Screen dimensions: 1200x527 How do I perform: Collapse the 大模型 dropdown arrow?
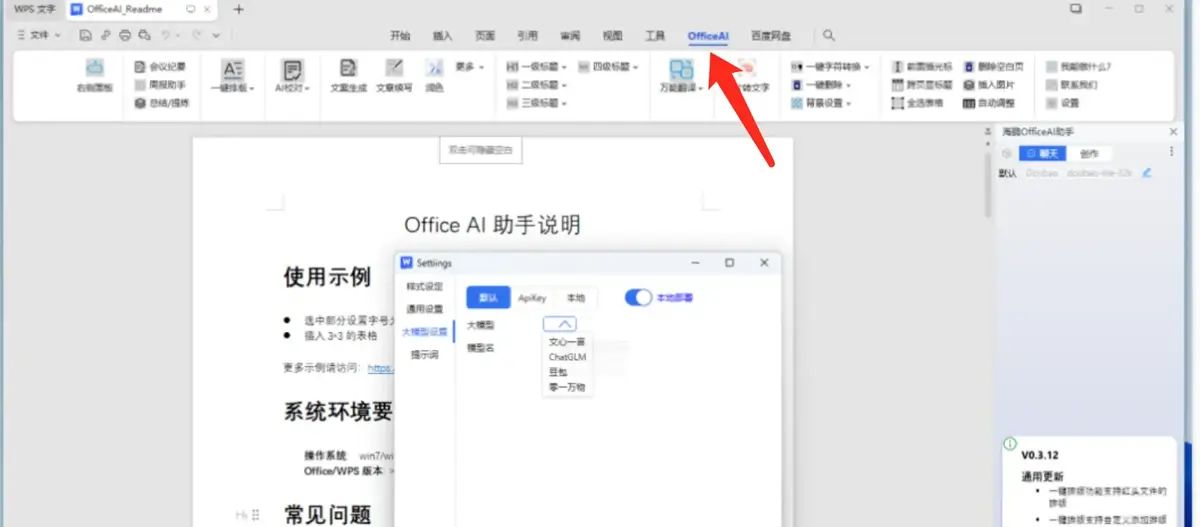click(564, 324)
